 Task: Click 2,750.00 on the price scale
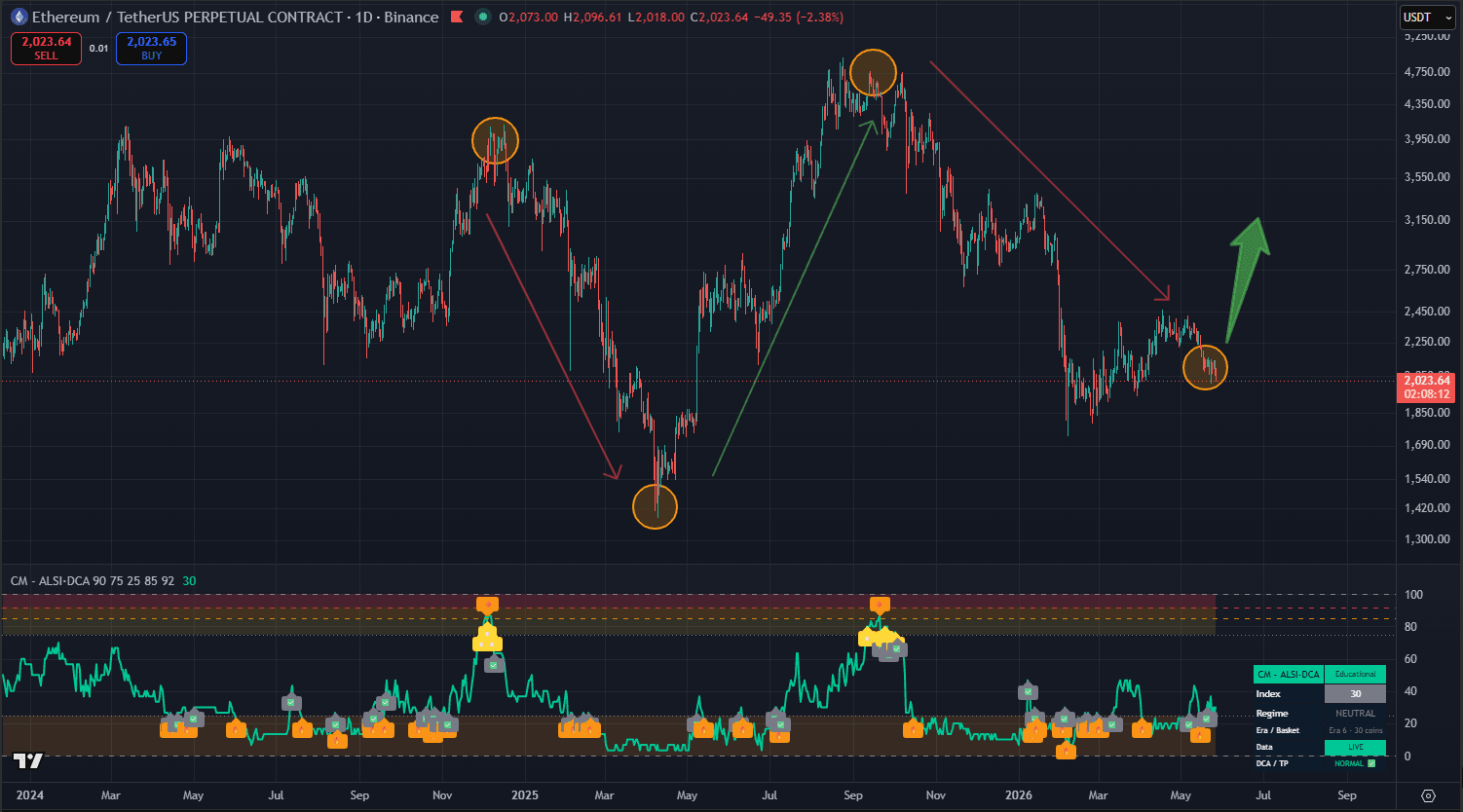tap(1425, 269)
